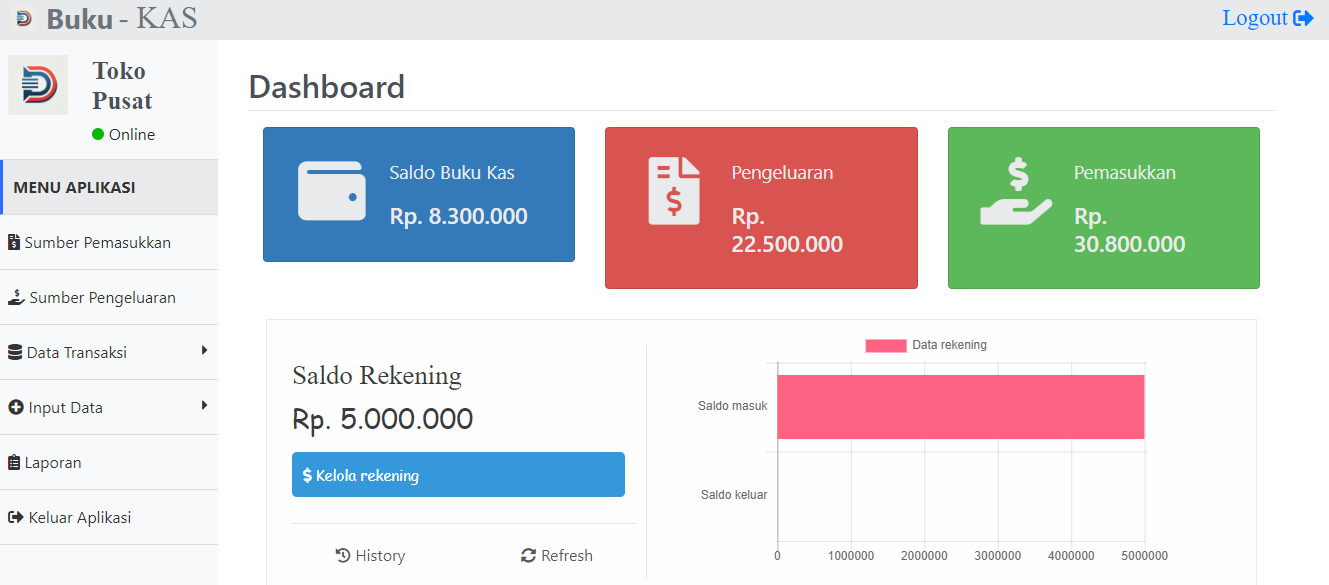Image resolution: width=1329 pixels, height=585 pixels.
Task: Click the History icon below the rekening panel
Action: click(x=343, y=554)
